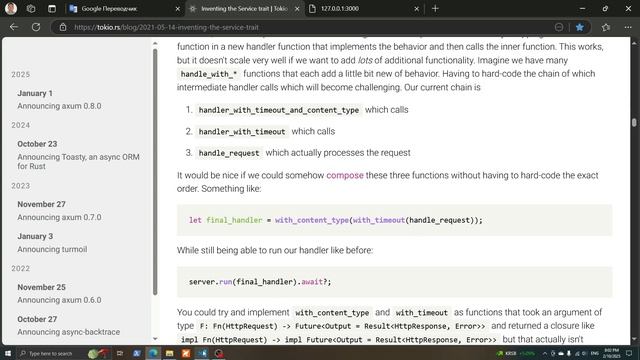The height and width of the screenshot is (360, 640).
Task: Open the November 27 blog entry
Action: (x=41, y=204)
